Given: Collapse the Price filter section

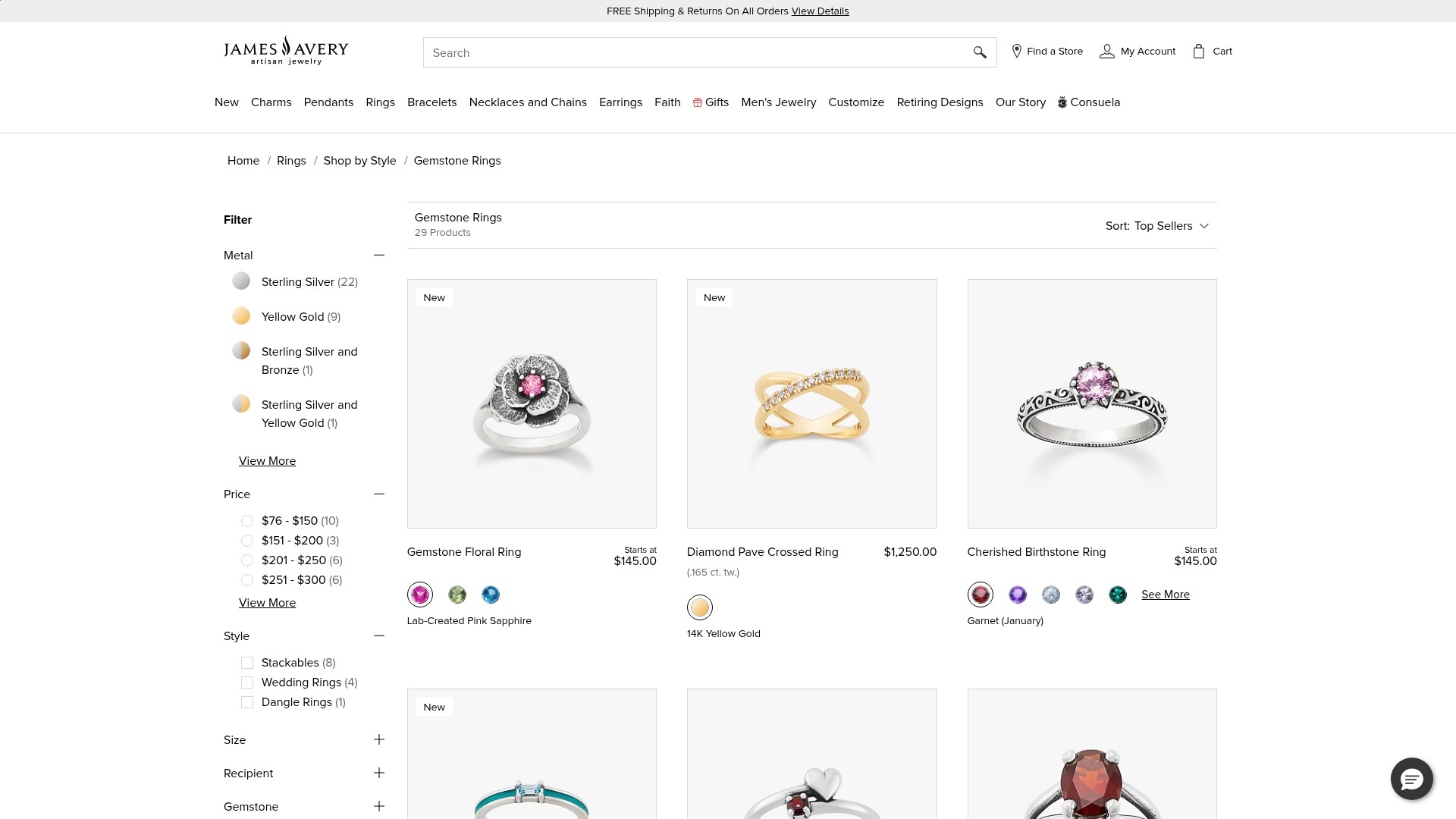Looking at the screenshot, I should pyautogui.click(x=379, y=494).
